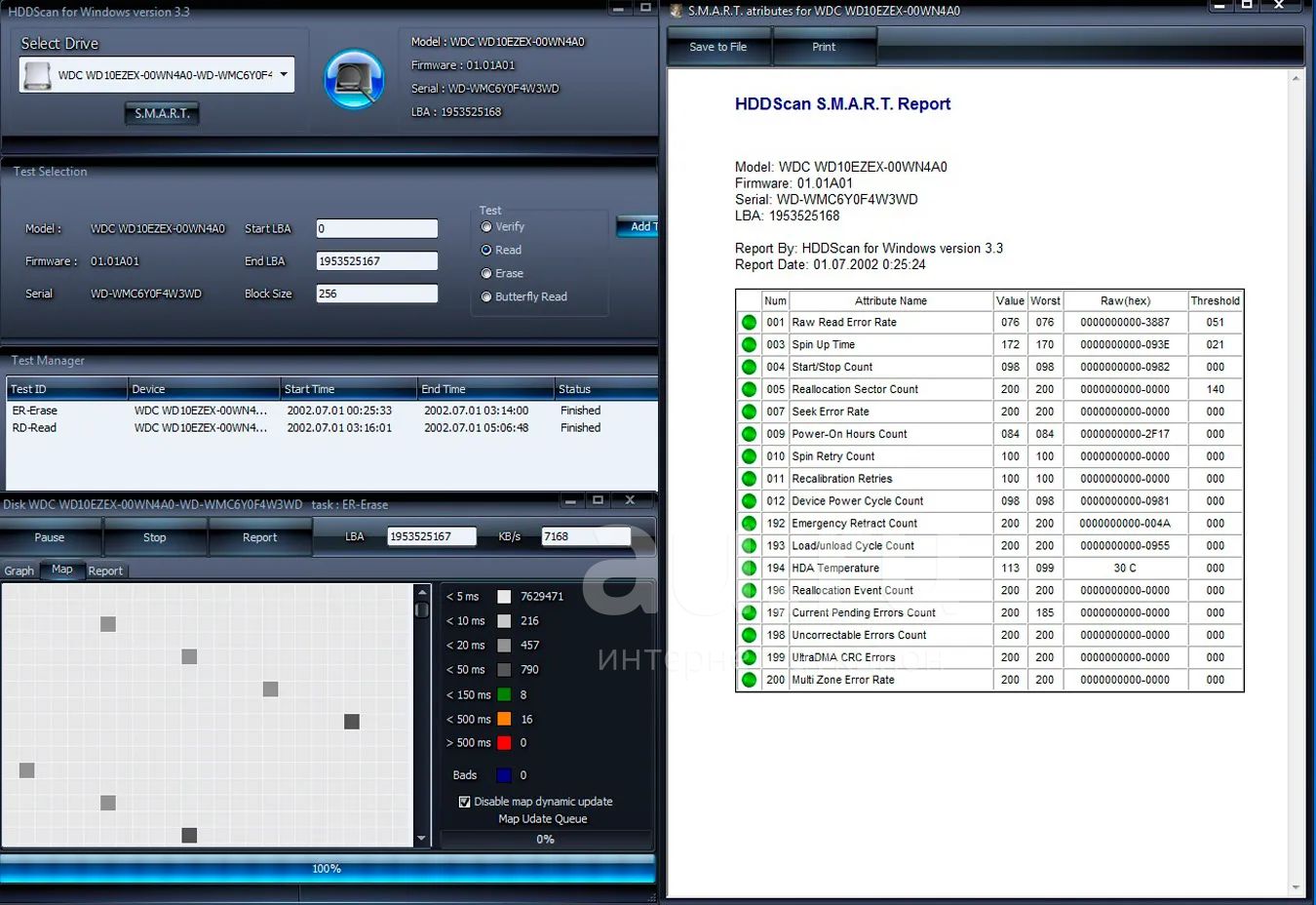Select the Erase test radio button
Screen dimensions: 1316x905
486,274
